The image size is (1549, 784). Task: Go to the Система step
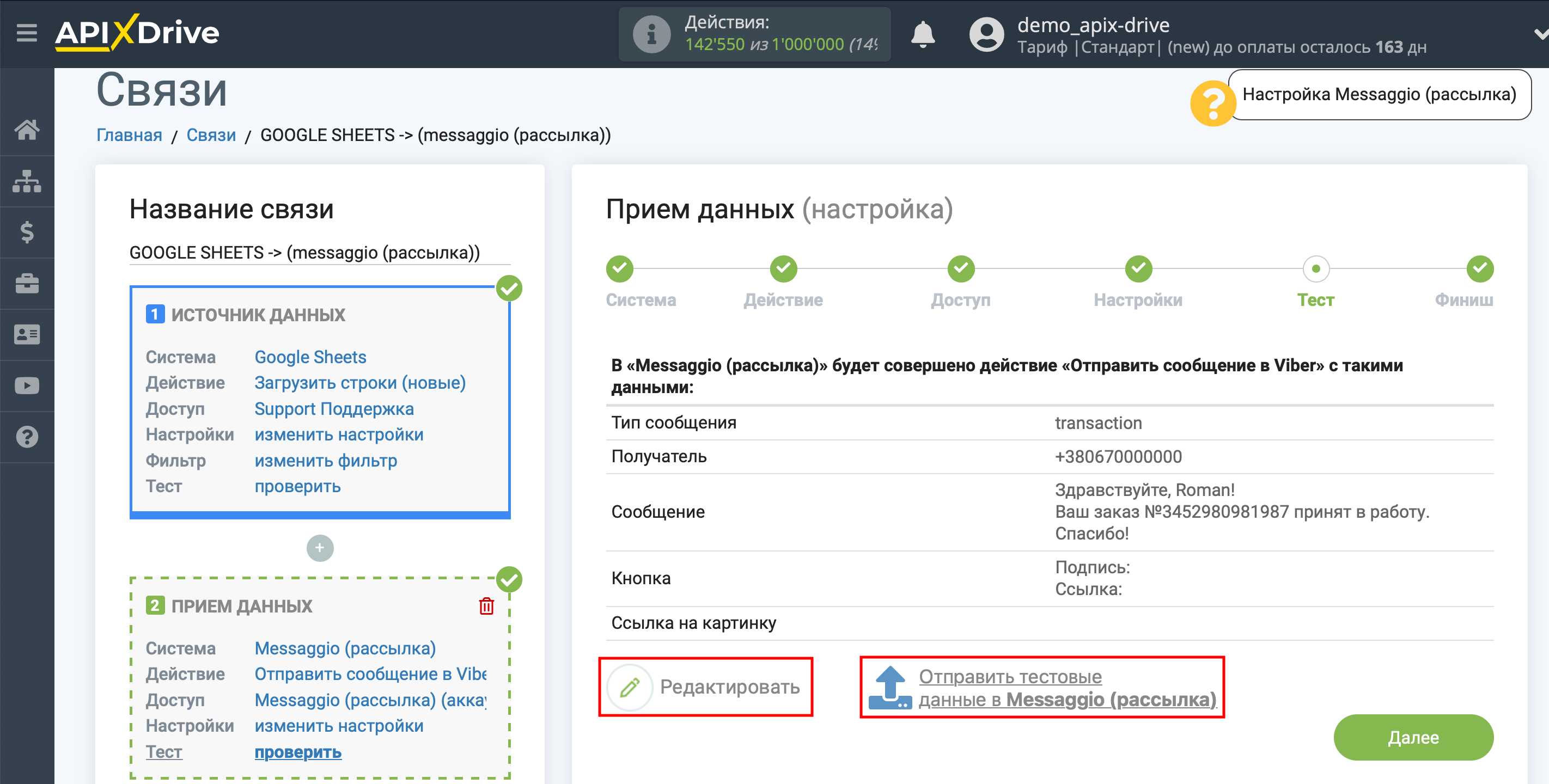pos(620,269)
